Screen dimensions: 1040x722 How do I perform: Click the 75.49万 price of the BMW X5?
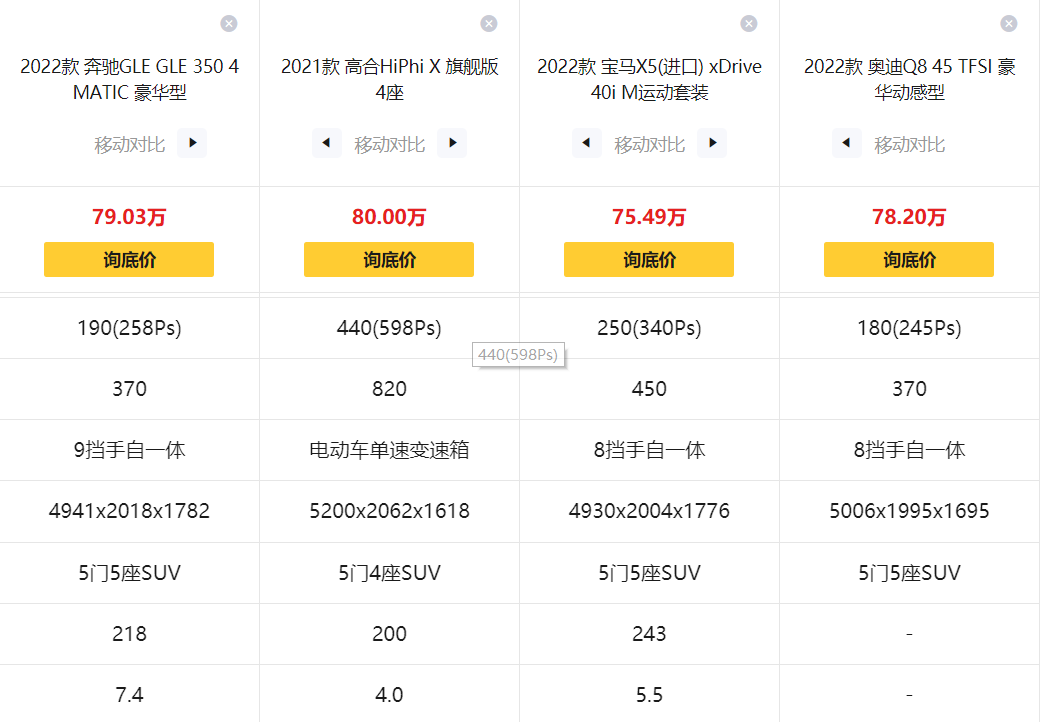pyautogui.click(x=649, y=217)
